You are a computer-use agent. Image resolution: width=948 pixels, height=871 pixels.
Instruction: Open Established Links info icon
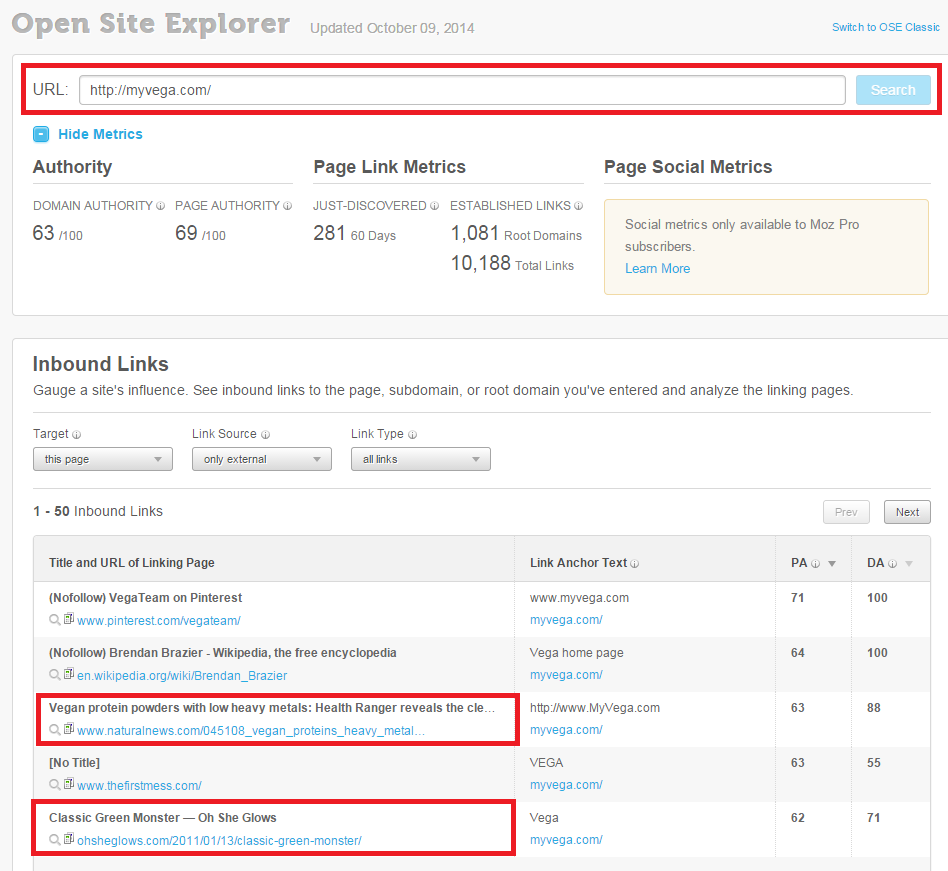579,206
